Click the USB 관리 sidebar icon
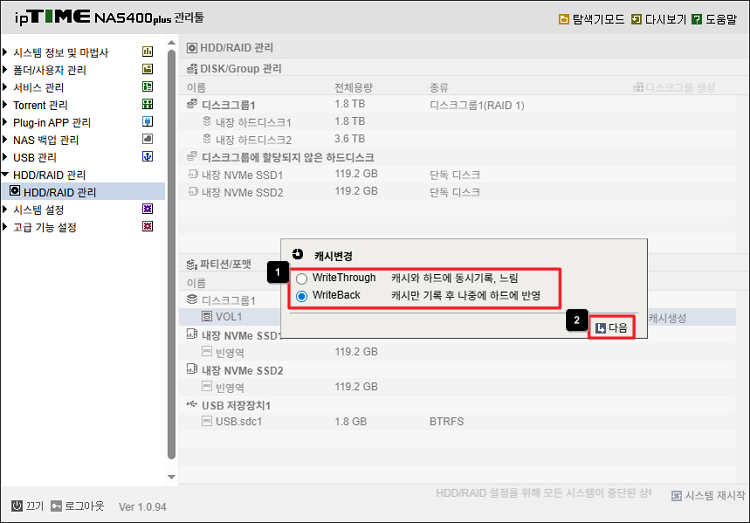Viewport: 750px width, 523px height. click(x=147, y=157)
